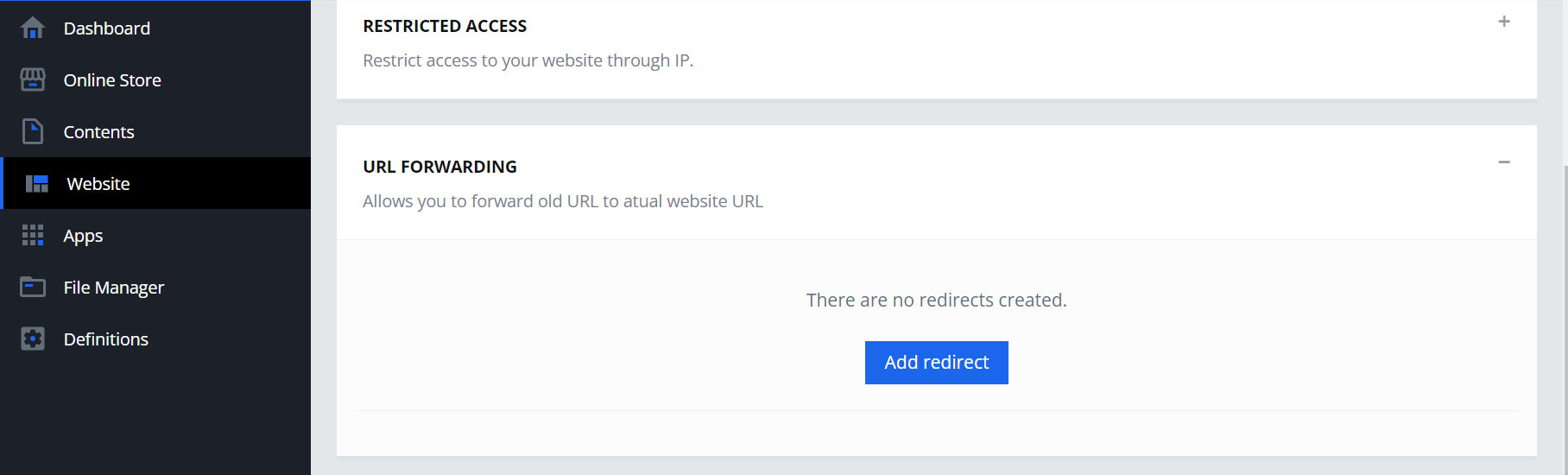Click the Contents document icon
Screen dimensions: 1568x475
33,131
